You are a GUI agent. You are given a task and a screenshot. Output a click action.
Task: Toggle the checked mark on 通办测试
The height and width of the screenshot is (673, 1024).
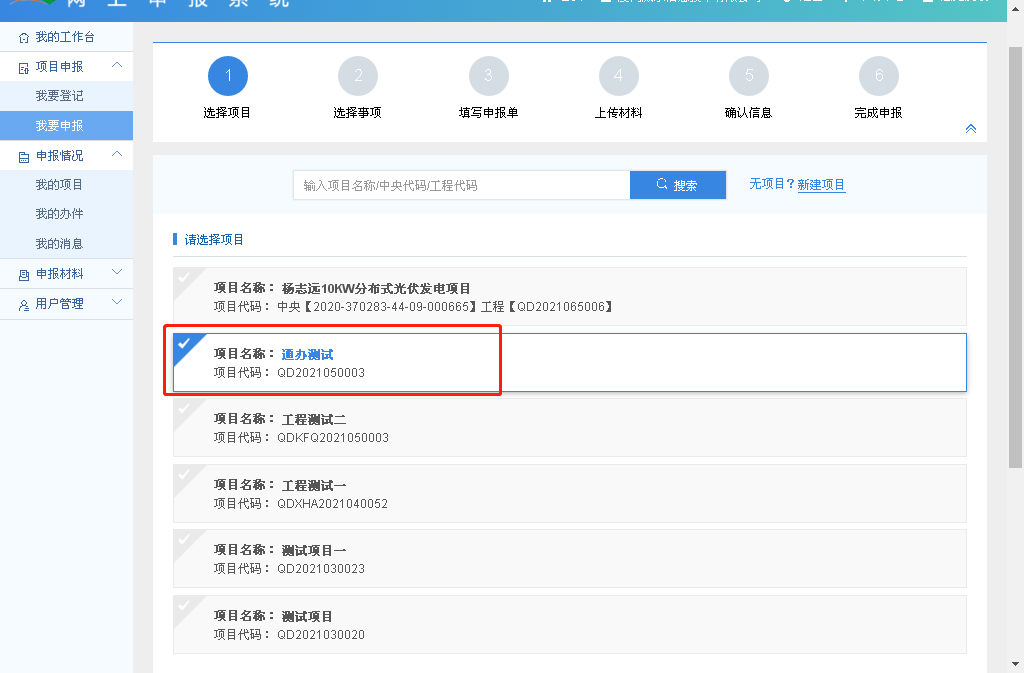pos(184,343)
